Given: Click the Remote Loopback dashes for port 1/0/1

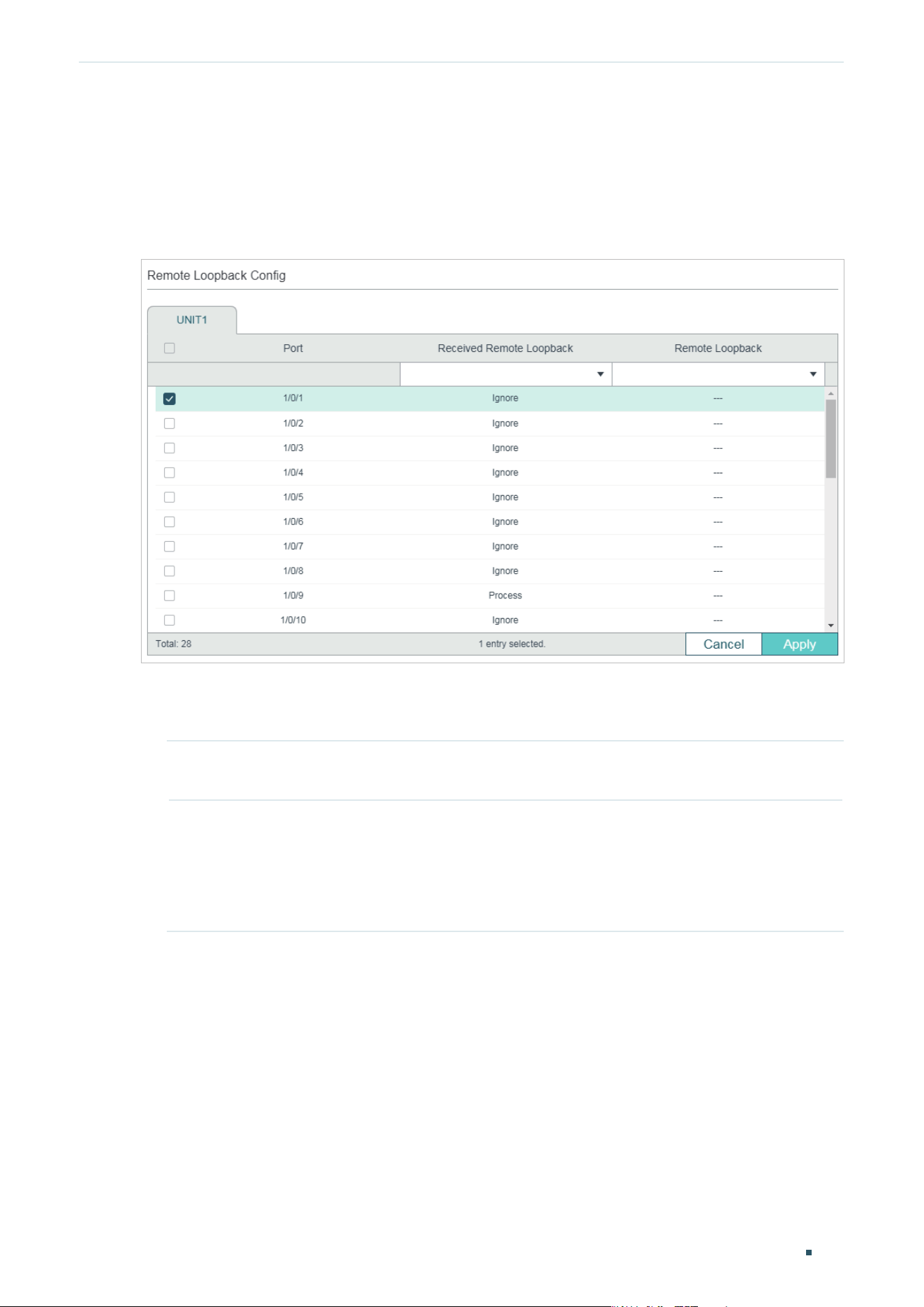Looking at the screenshot, I should point(718,399).
